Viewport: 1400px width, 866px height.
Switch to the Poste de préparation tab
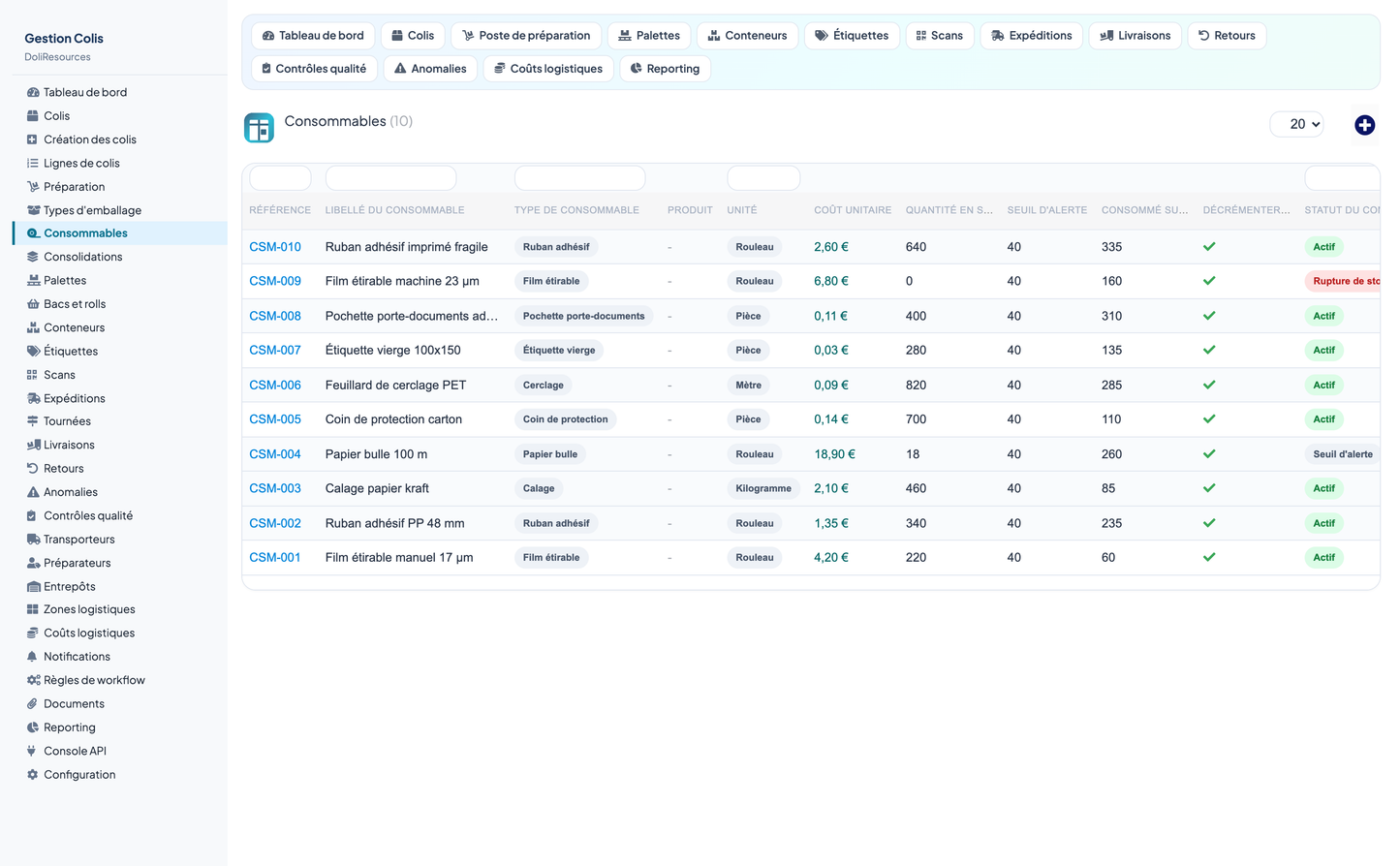pyautogui.click(x=526, y=36)
